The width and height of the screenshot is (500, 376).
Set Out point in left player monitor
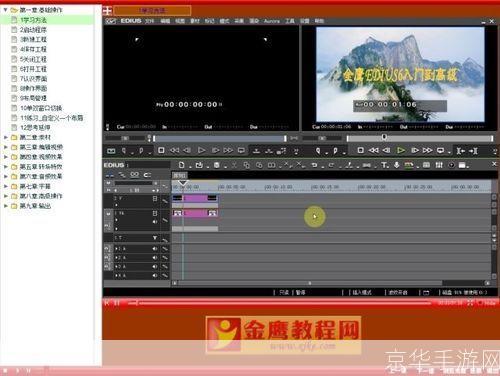coord(141,151)
